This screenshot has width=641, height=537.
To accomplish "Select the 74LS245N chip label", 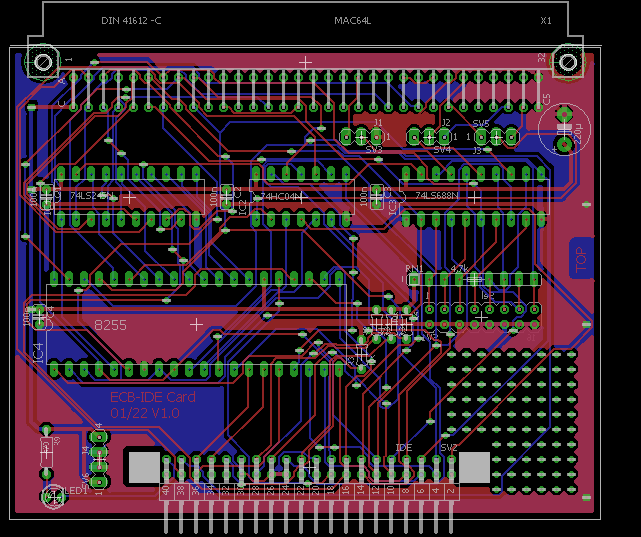I will pos(92,197).
